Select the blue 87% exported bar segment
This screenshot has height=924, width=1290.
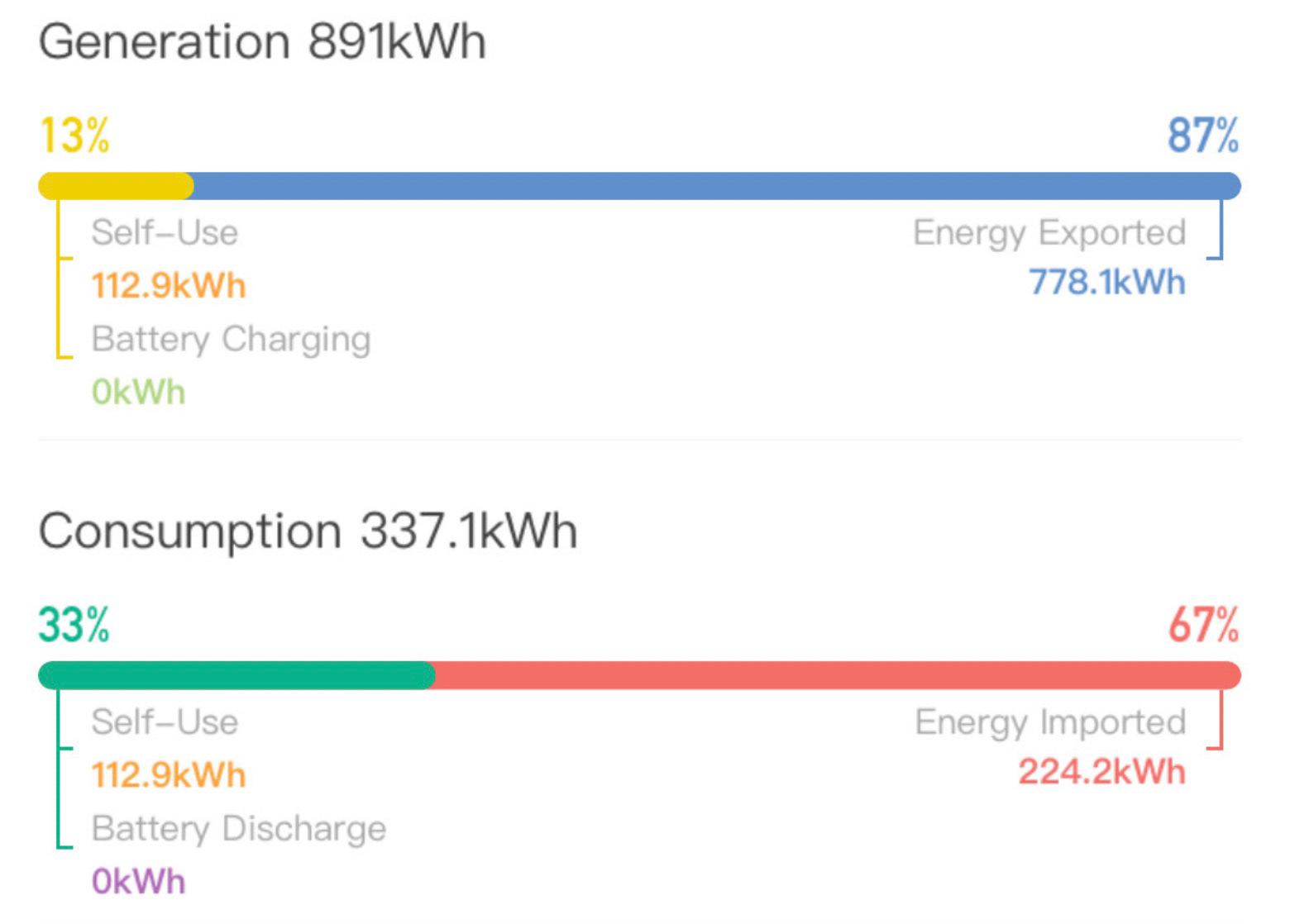tap(717, 186)
